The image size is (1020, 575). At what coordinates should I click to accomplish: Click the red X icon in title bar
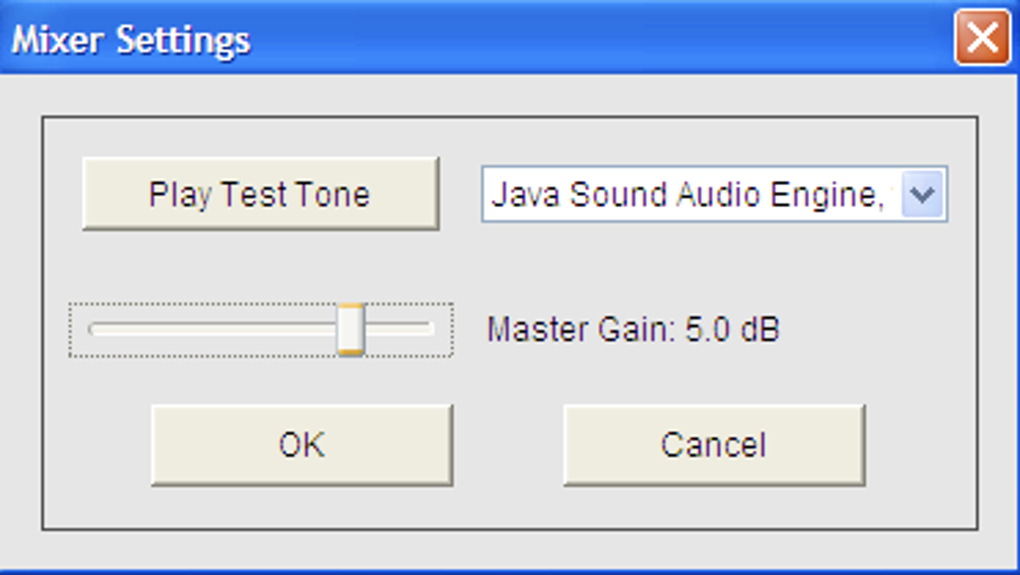982,37
